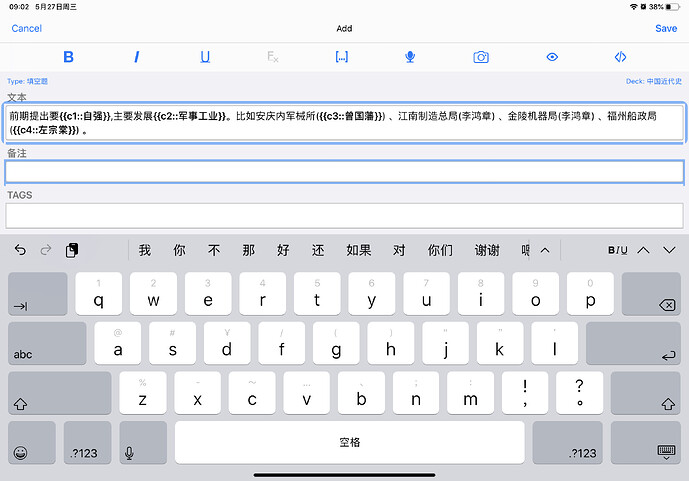Toggle the right shift key
The image size is (689, 481).
[x=645, y=393]
